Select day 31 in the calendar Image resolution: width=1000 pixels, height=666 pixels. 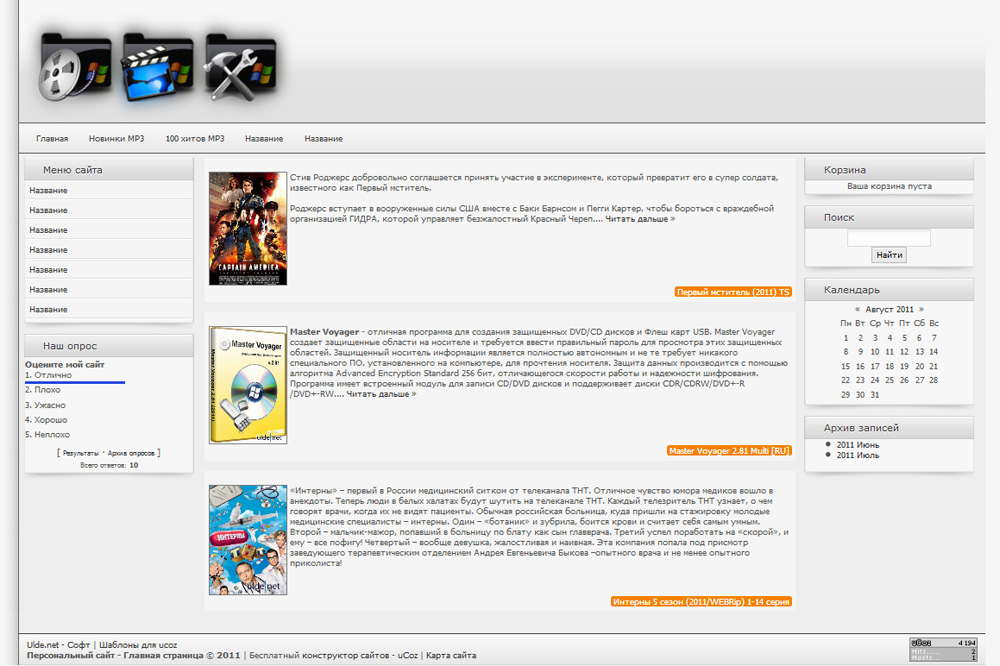point(875,395)
